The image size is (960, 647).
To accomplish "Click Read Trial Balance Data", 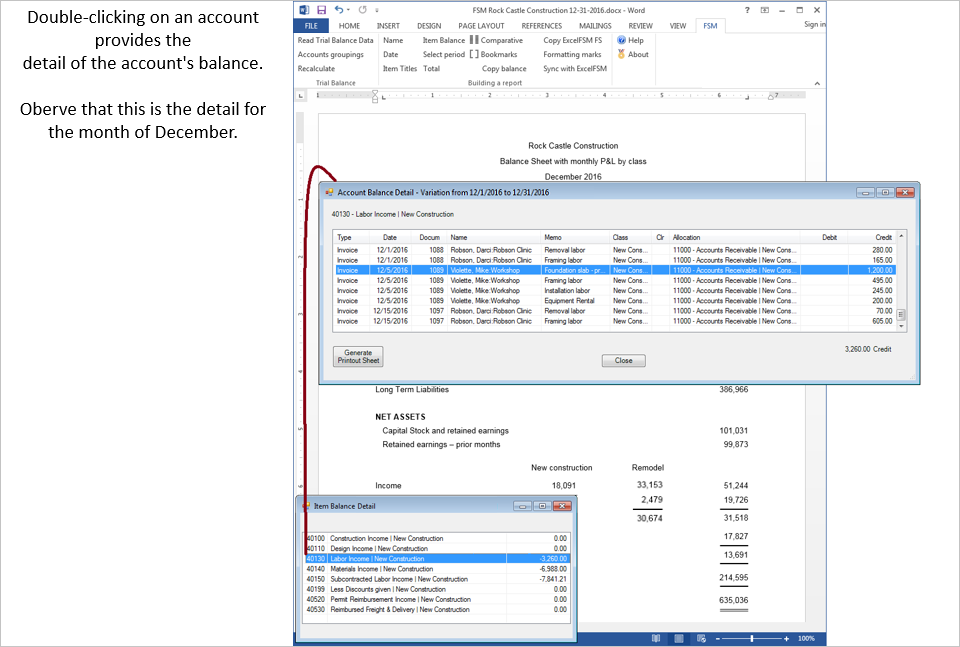I will point(336,40).
